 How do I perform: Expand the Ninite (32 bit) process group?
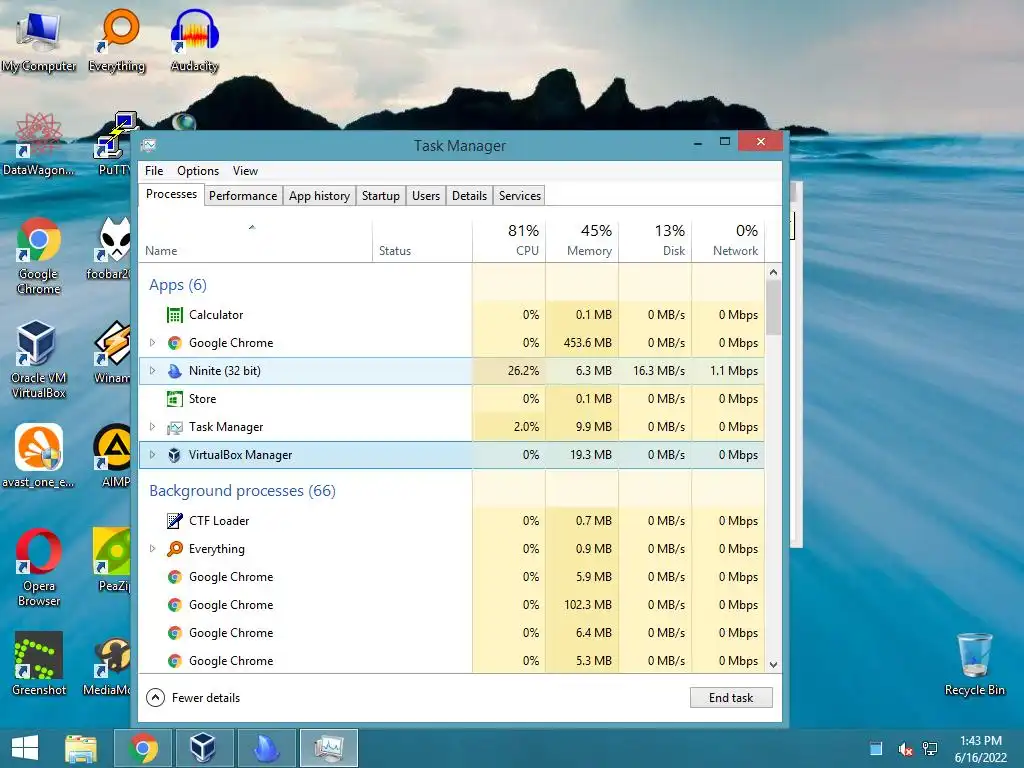pyautogui.click(x=152, y=371)
